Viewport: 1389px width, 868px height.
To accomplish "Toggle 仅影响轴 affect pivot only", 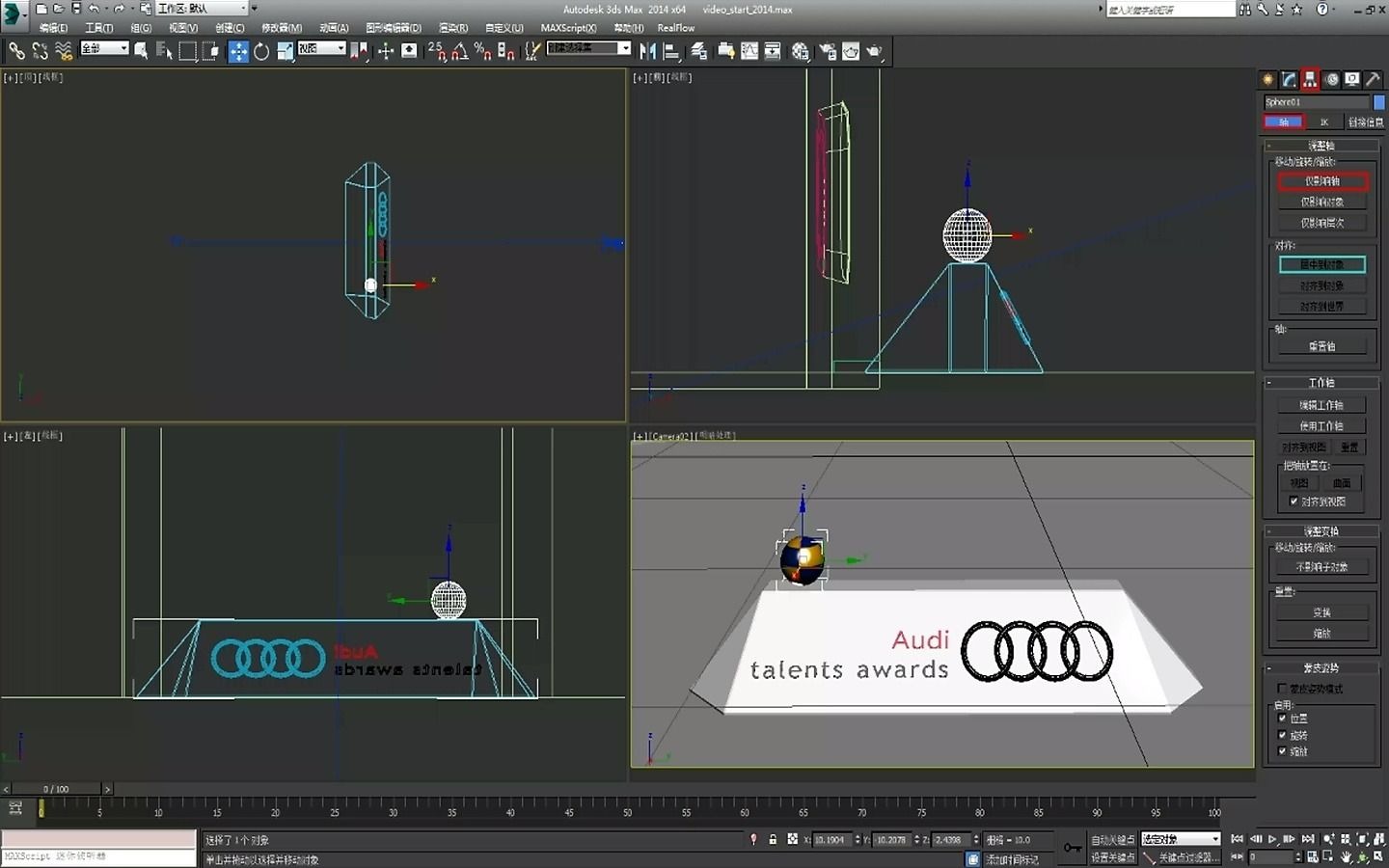I will coord(1322,180).
